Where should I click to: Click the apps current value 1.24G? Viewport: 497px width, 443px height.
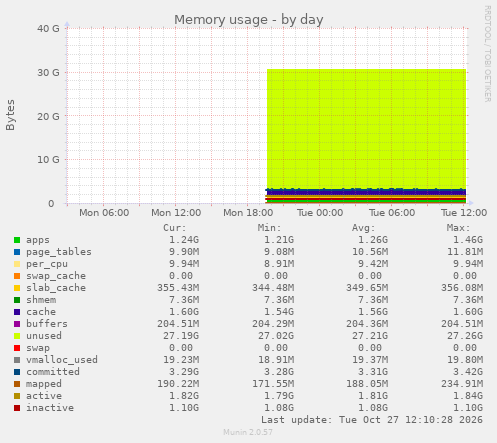(184, 240)
